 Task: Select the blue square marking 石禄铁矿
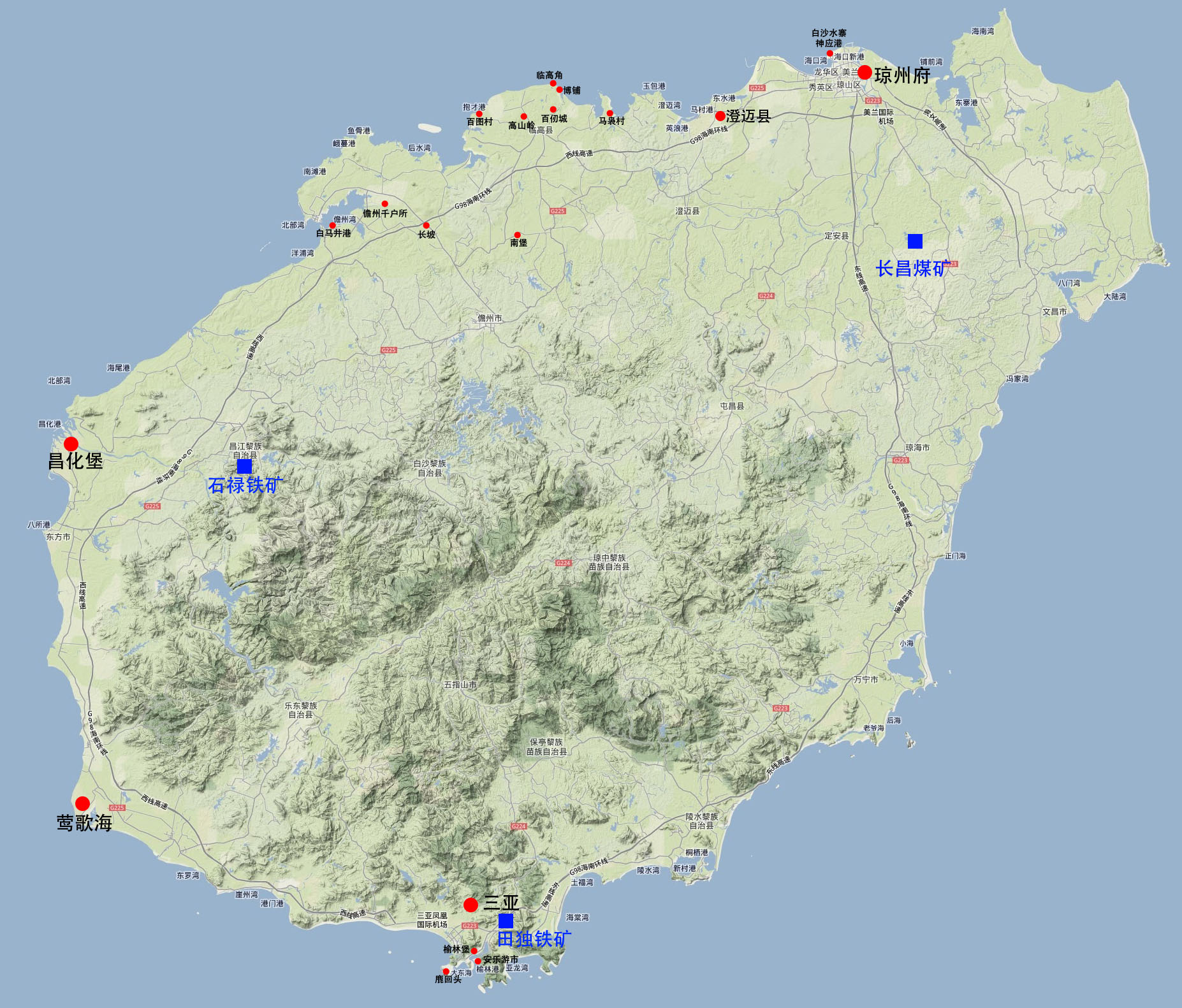click(x=244, y=467)
